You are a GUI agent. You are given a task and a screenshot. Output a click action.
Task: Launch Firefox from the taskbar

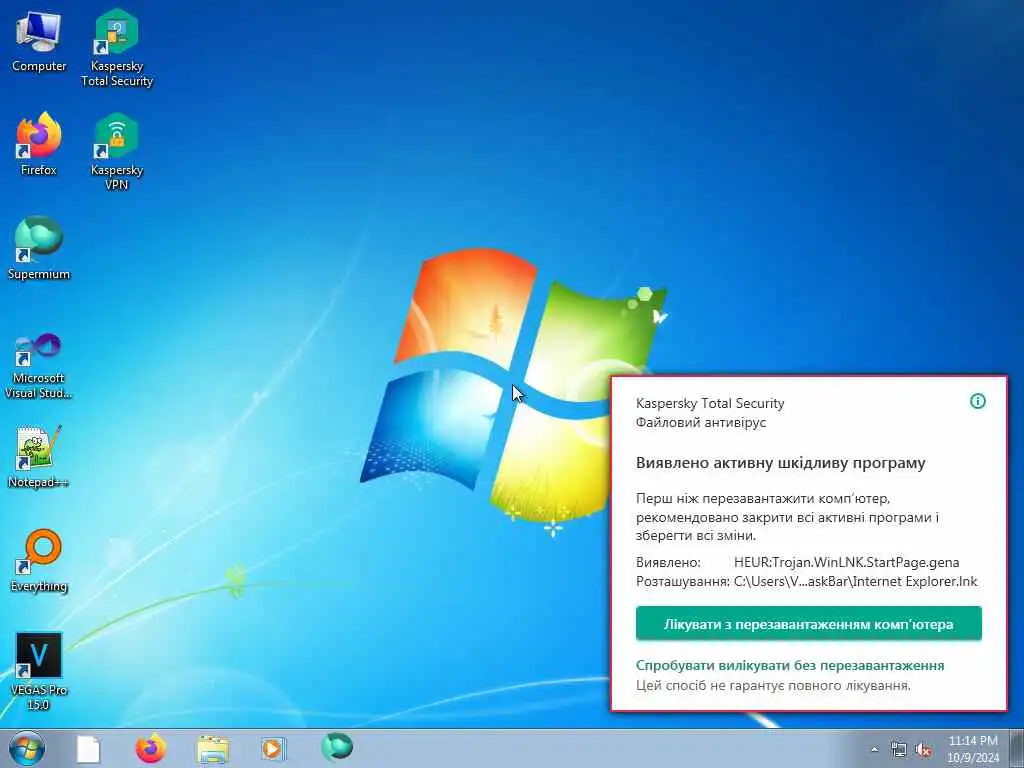click(150, 748)
